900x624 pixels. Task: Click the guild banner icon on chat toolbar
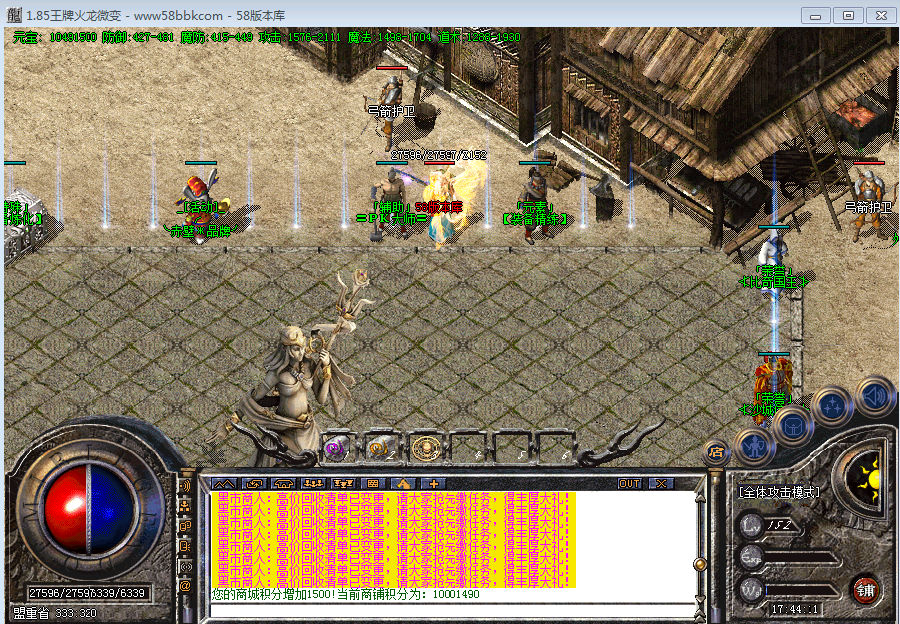(x=343, y=483)
